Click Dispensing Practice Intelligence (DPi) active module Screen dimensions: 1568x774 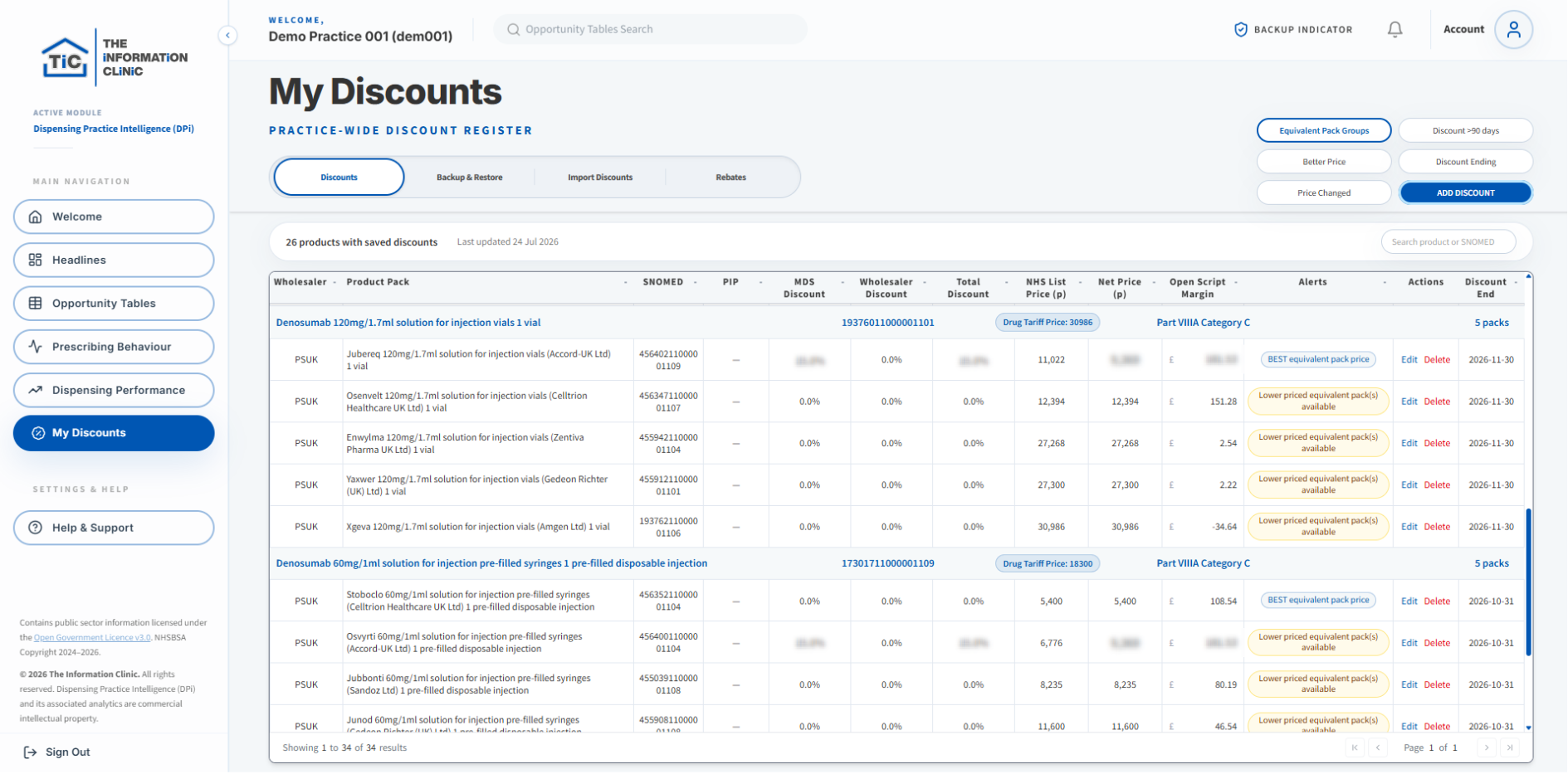point(114,129)
